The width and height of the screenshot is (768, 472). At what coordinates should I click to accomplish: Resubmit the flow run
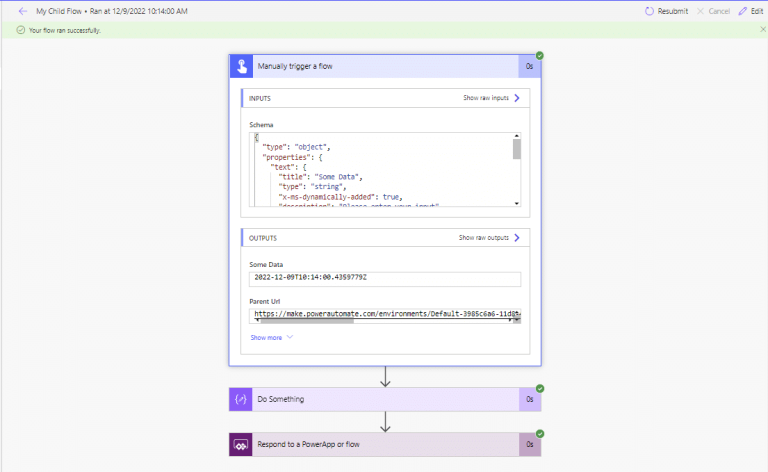click(x=667, y=11)
